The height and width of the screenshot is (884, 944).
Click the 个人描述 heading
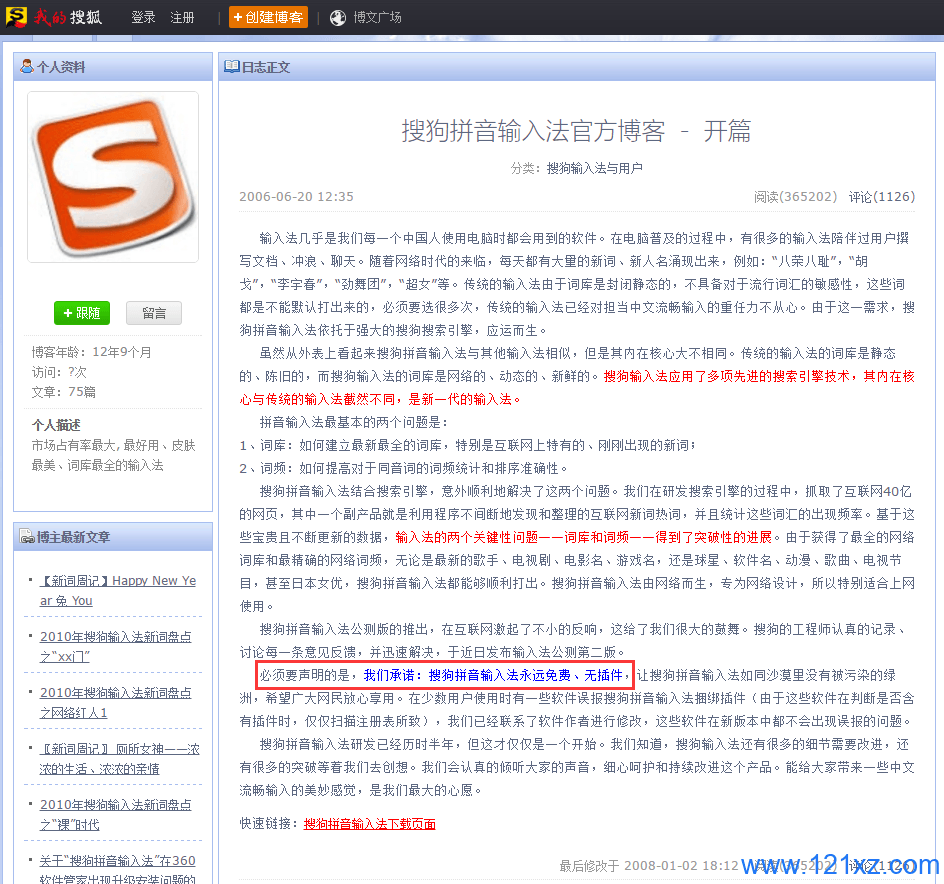56,425
